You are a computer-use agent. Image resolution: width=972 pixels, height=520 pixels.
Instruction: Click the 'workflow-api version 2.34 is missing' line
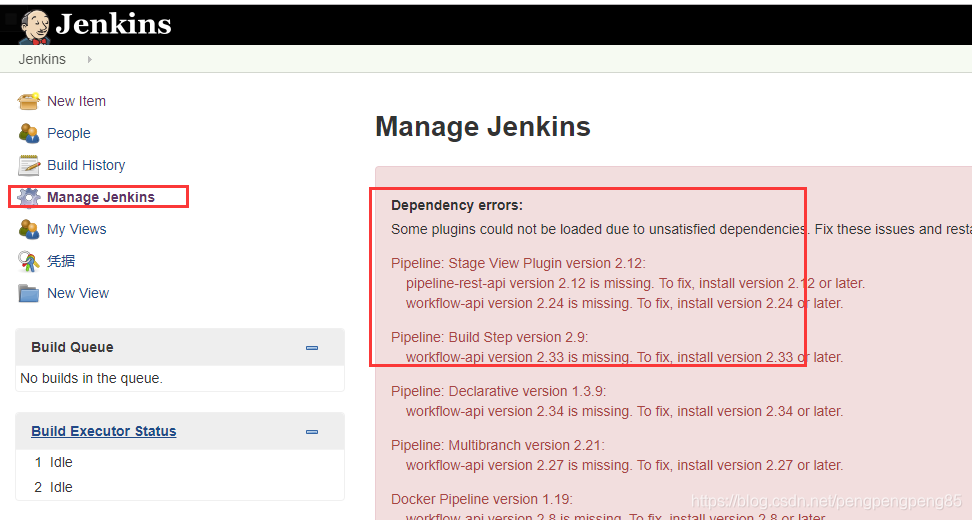624,411
